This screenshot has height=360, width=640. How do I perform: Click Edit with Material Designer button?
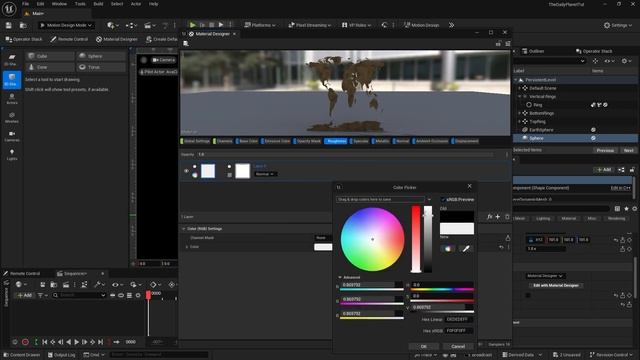point(556,285)
